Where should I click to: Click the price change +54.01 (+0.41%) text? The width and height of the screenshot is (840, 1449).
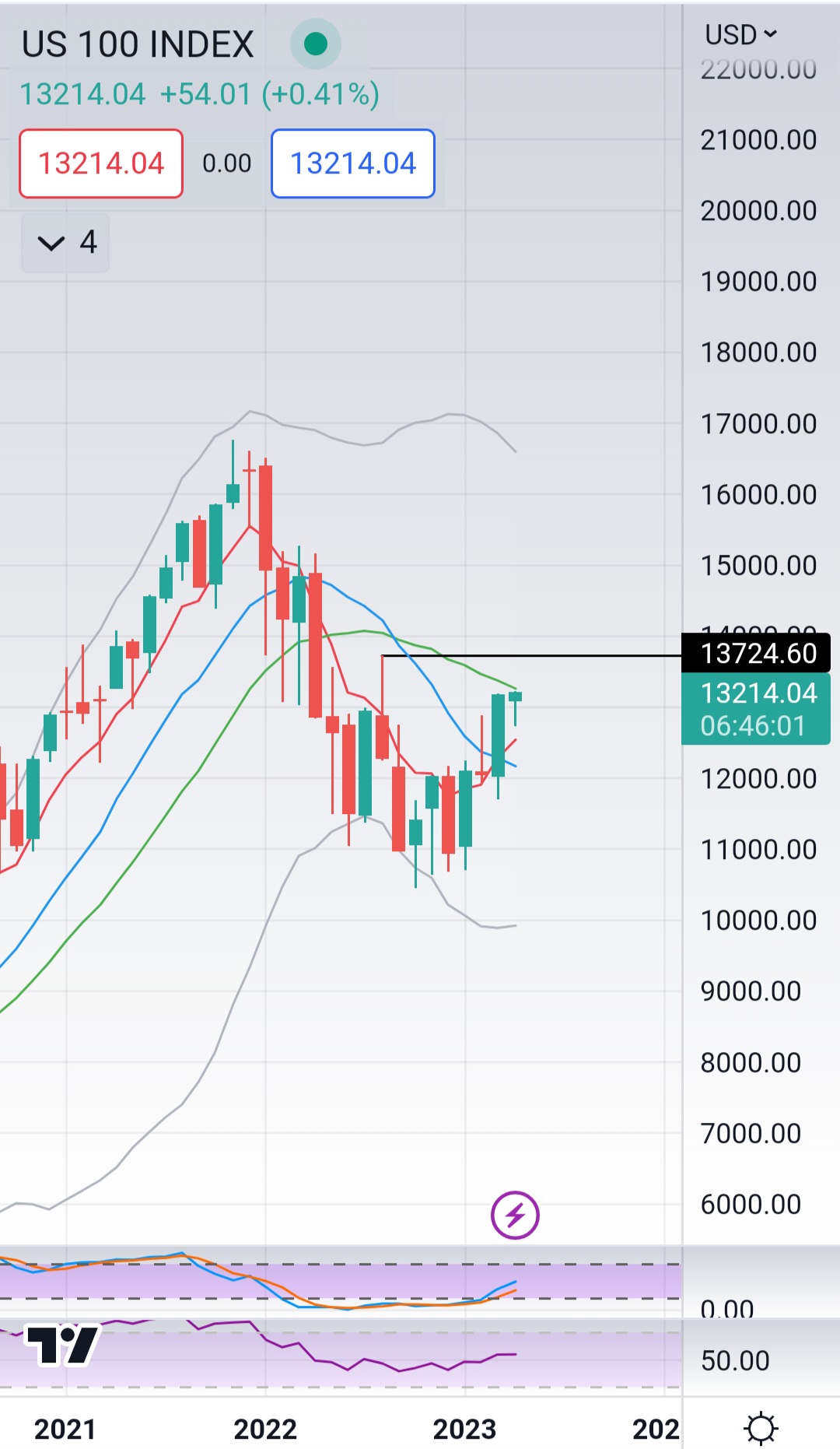(270, 94)
